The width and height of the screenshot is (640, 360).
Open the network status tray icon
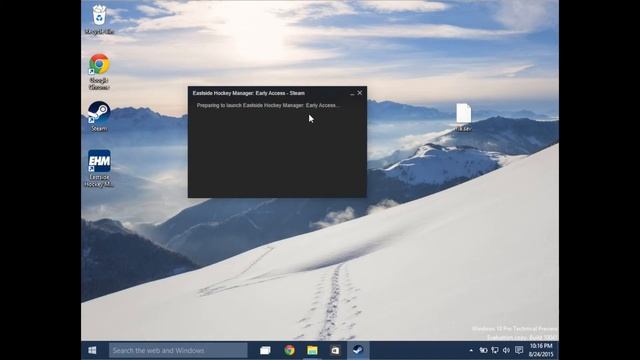click(495, 350)
